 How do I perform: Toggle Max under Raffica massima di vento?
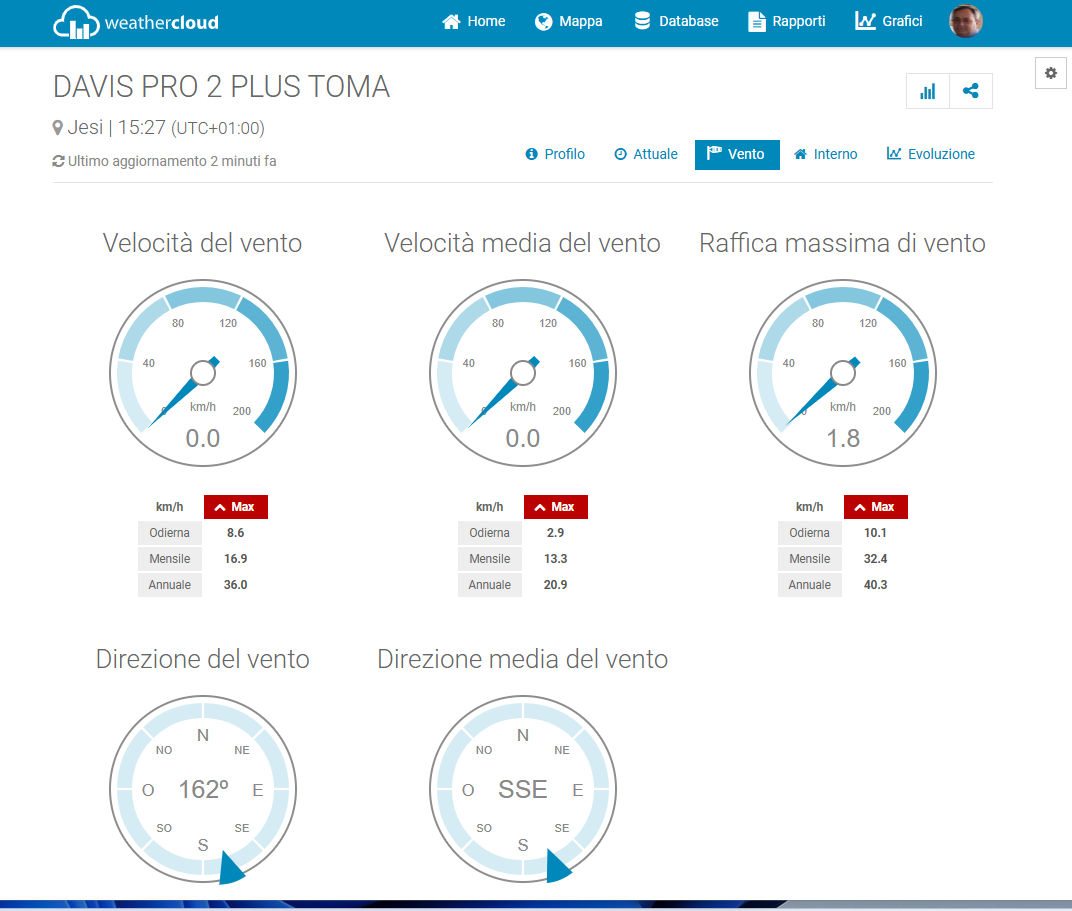click(876, 507)
